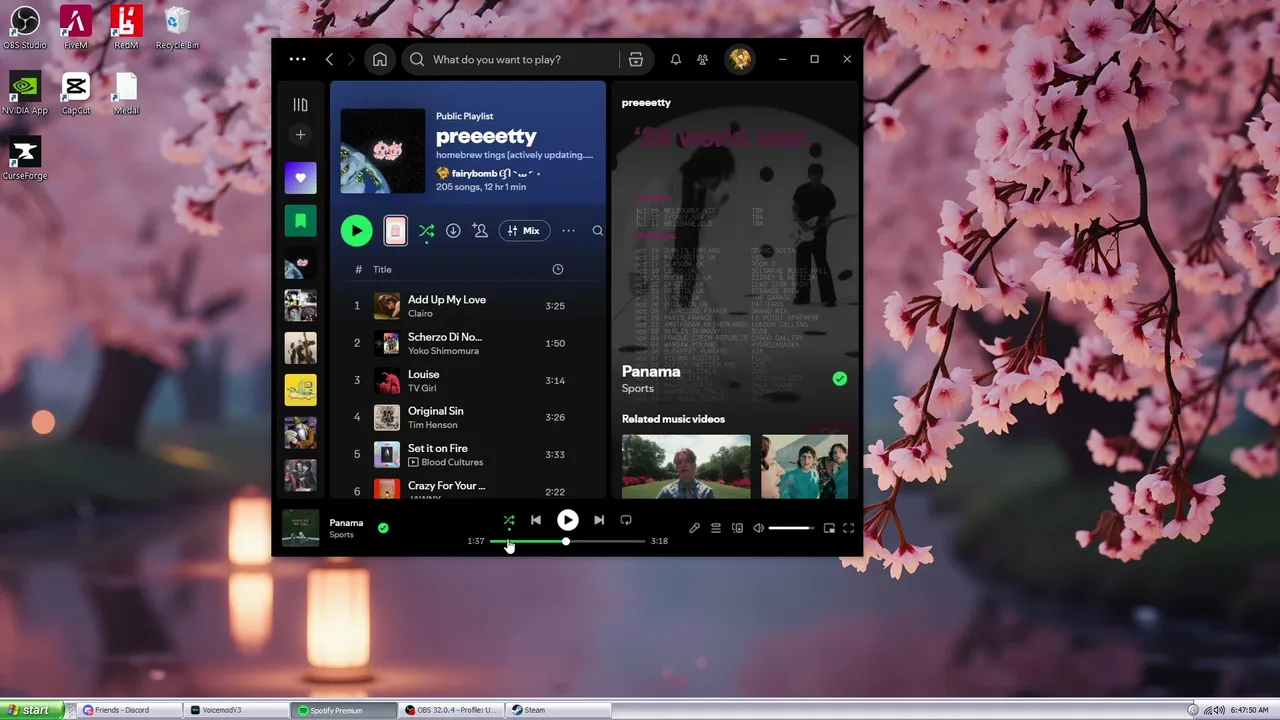The width and height of the screenshot is (1280, 720).
Task: Open the miniplayer
Action: click(829, 528)
